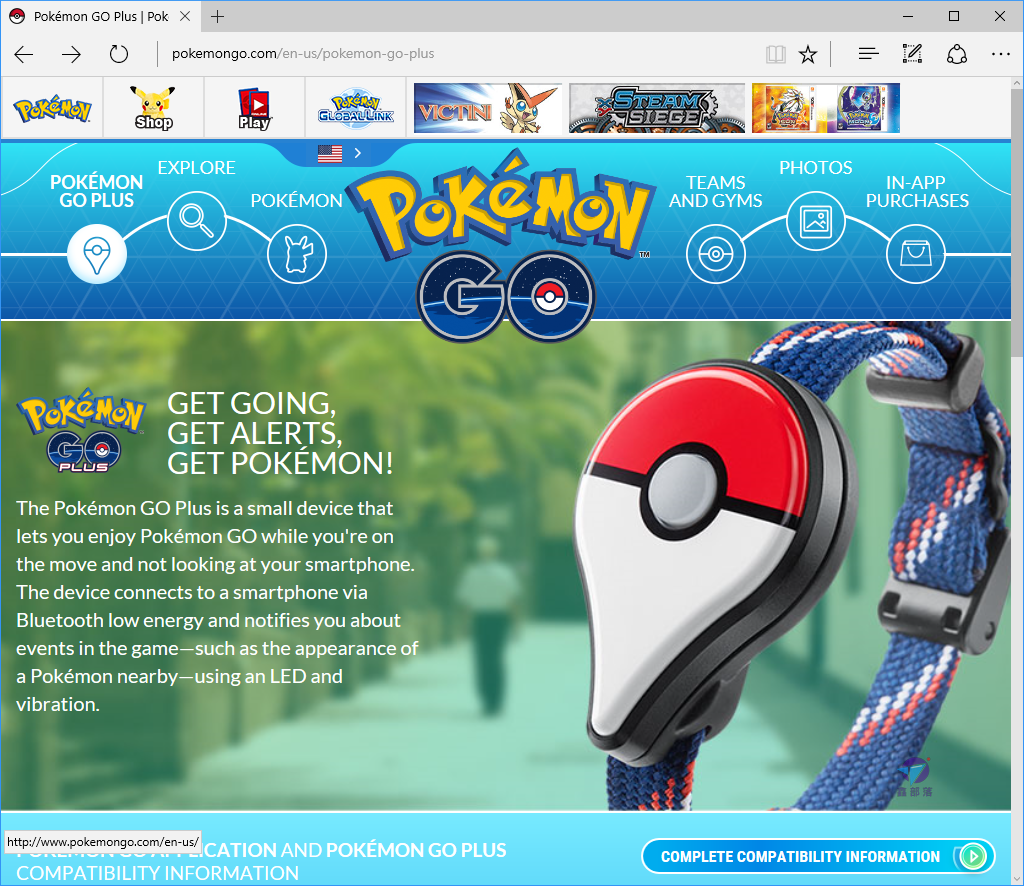The width and height of the screenshot is (1024, 886).
Task: Open reading view book icon
Action: (776, 54)
